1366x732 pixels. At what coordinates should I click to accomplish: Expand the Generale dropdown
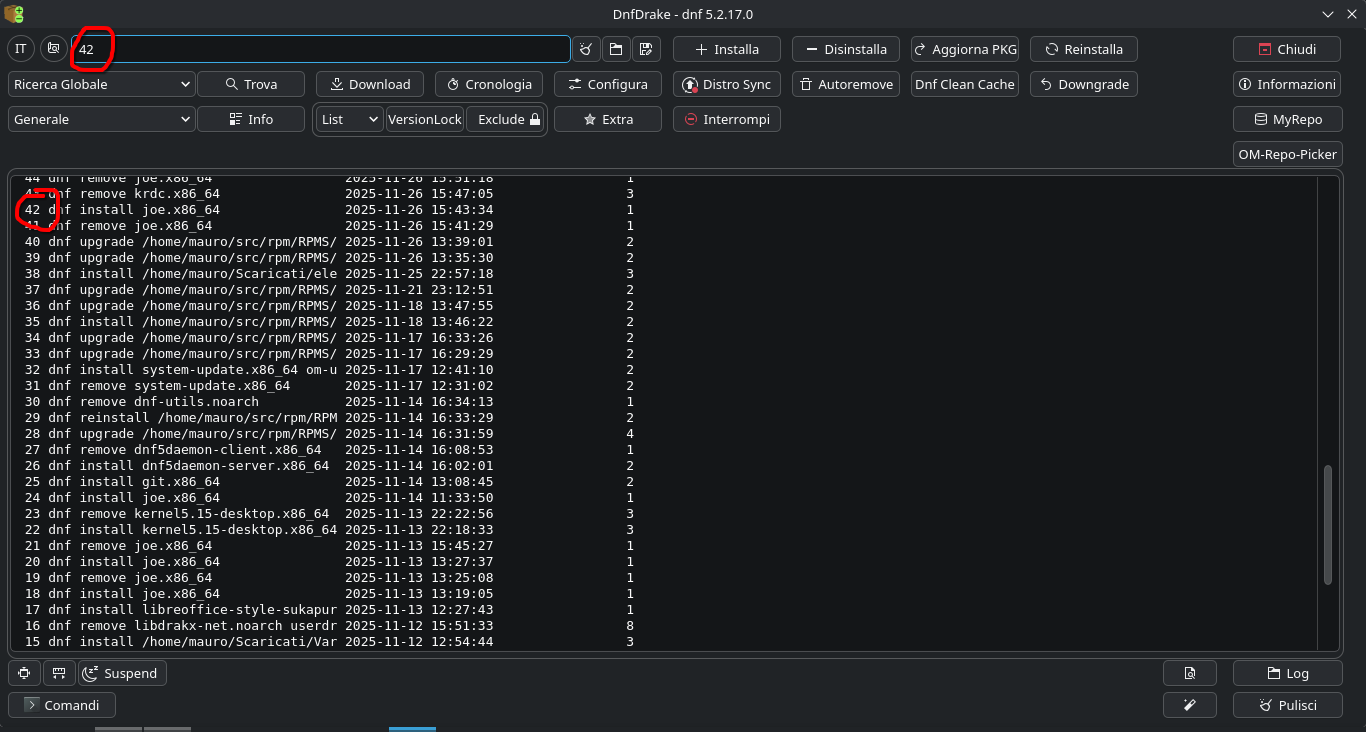click(x=101, y=119)
